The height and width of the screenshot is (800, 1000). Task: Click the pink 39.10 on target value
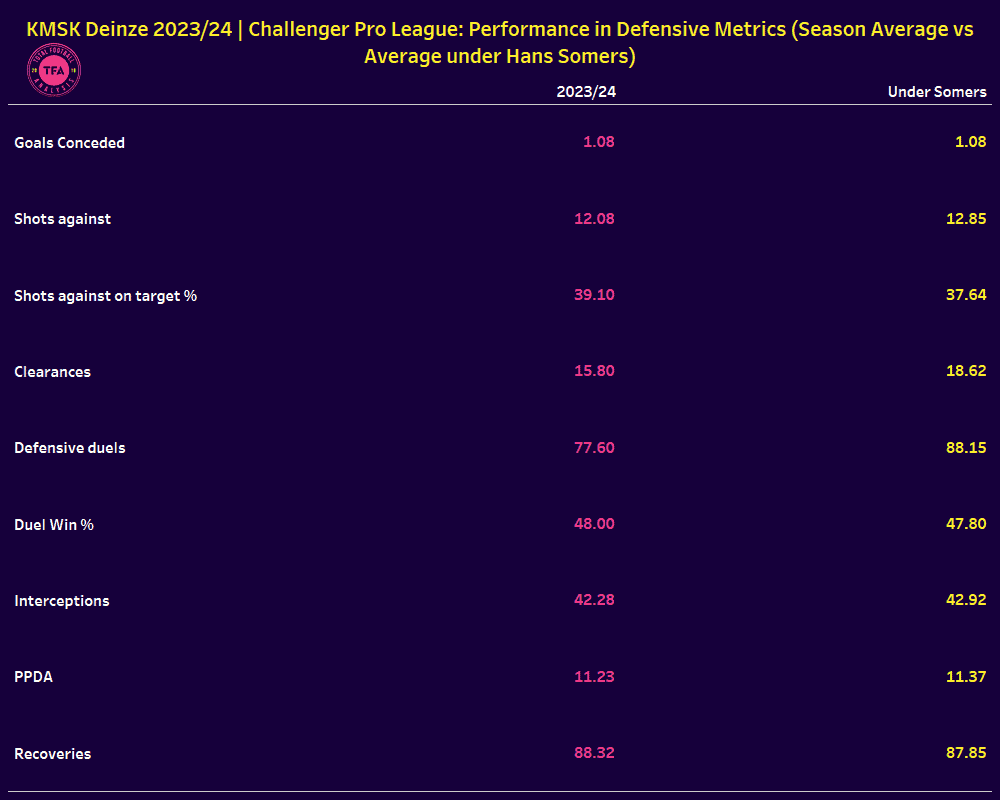(x=594, y=295)
